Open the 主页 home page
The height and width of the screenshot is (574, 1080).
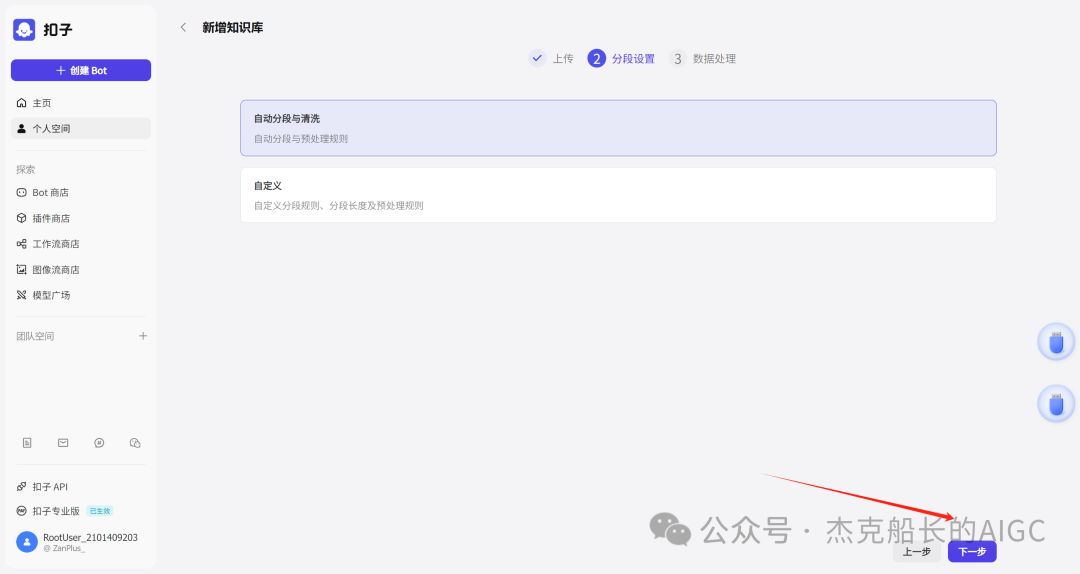click(81, 103)
